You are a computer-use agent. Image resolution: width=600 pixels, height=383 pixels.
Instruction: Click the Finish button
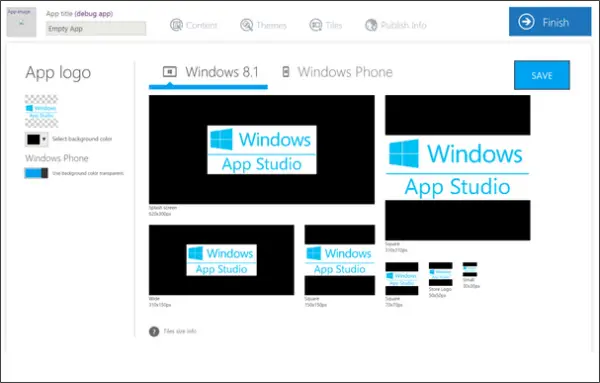(x=550, y=22)
